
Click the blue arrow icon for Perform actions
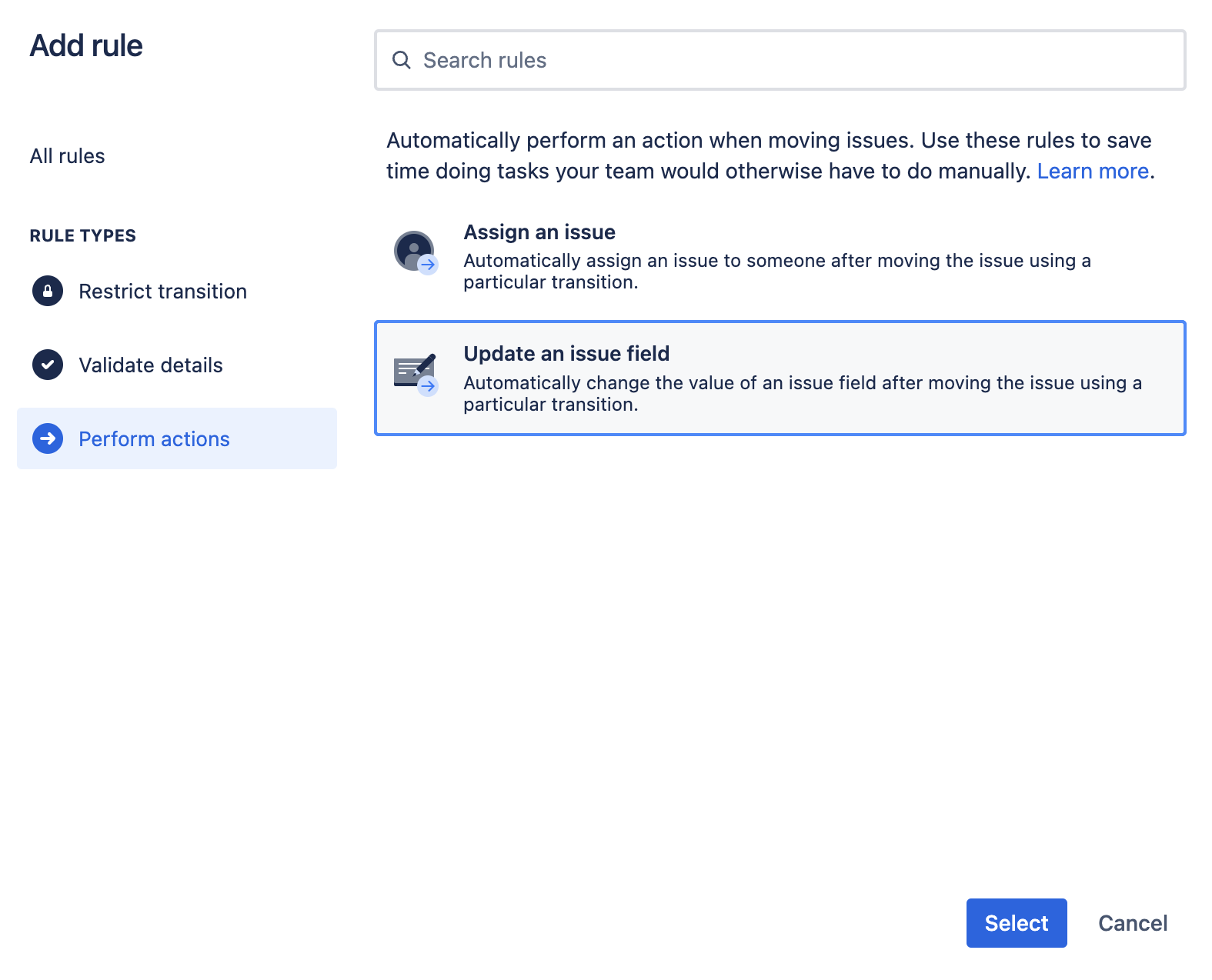48,439
